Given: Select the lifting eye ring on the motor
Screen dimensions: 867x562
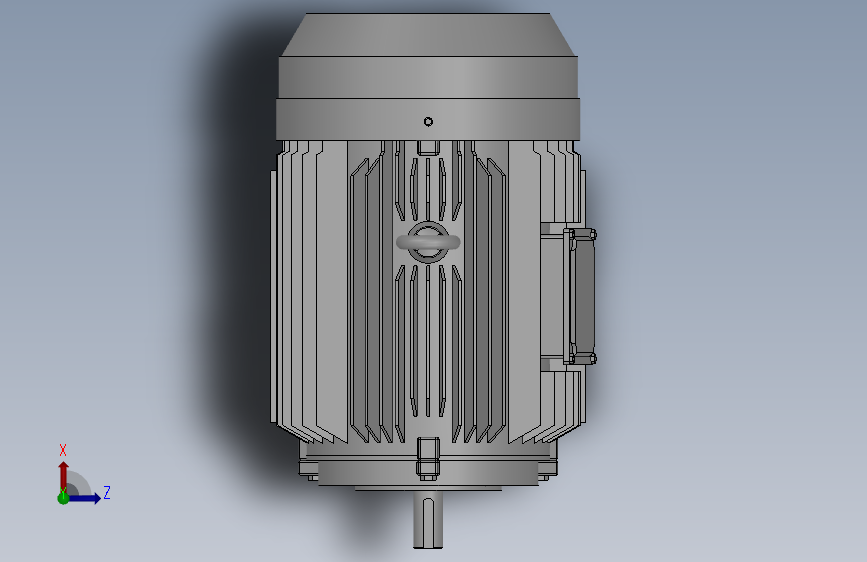Looking at the screenshot, I should coord(428,242).
